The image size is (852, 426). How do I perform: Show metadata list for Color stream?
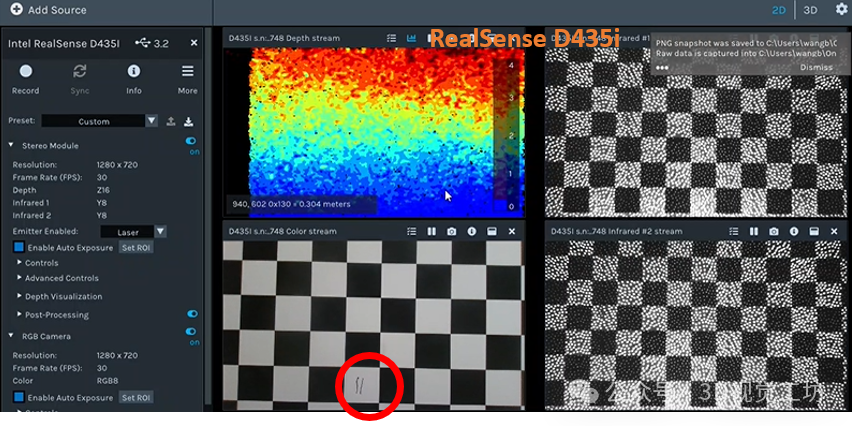coord(411,231)
